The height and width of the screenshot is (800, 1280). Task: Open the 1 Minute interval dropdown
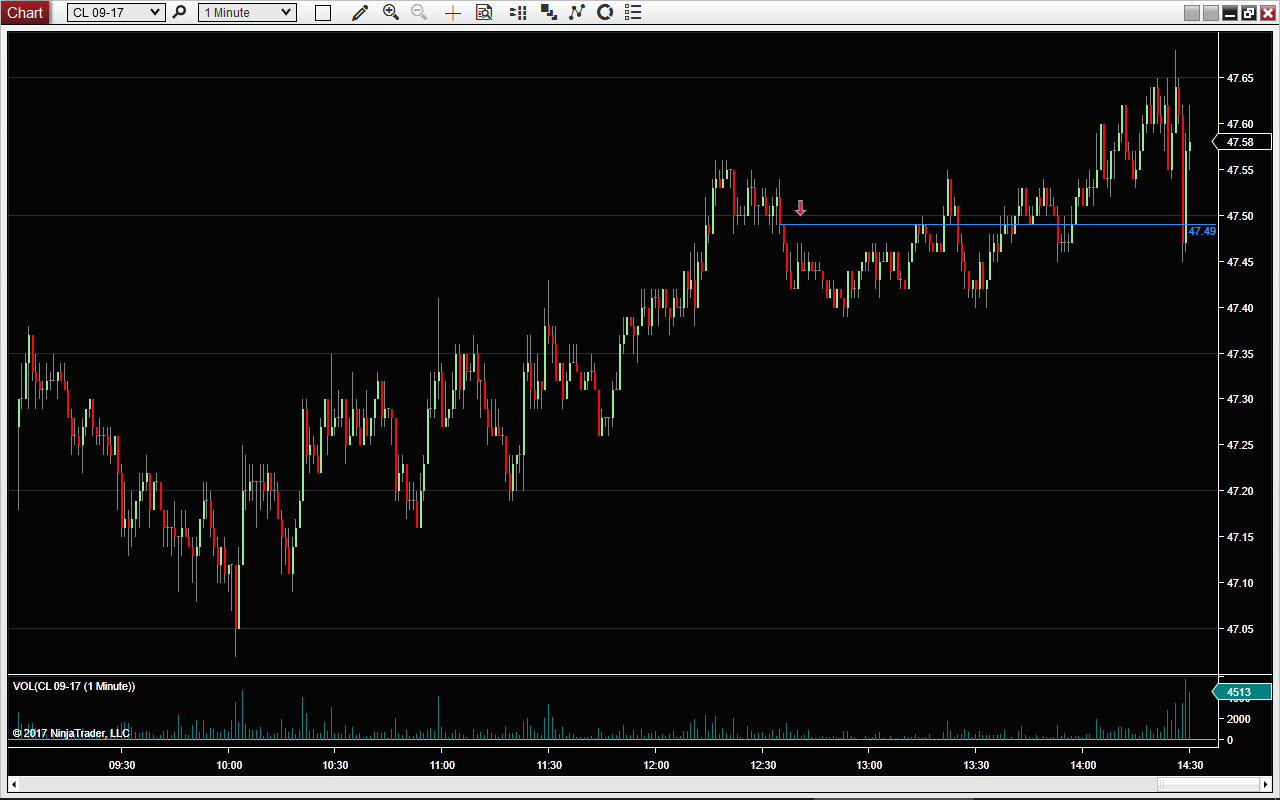[x=247, y=12]
